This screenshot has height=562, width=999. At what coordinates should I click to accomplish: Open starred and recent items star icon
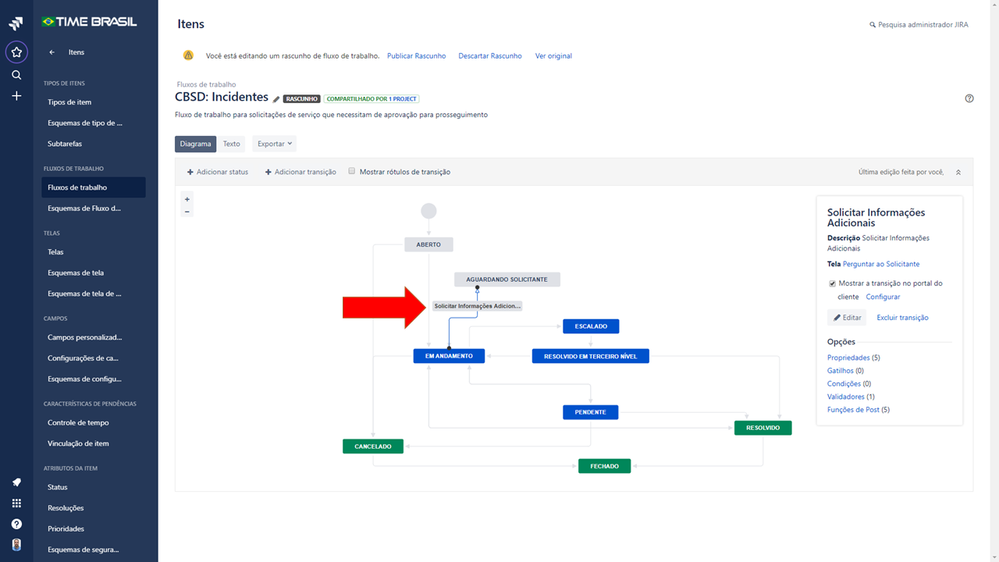coord(17,52)
